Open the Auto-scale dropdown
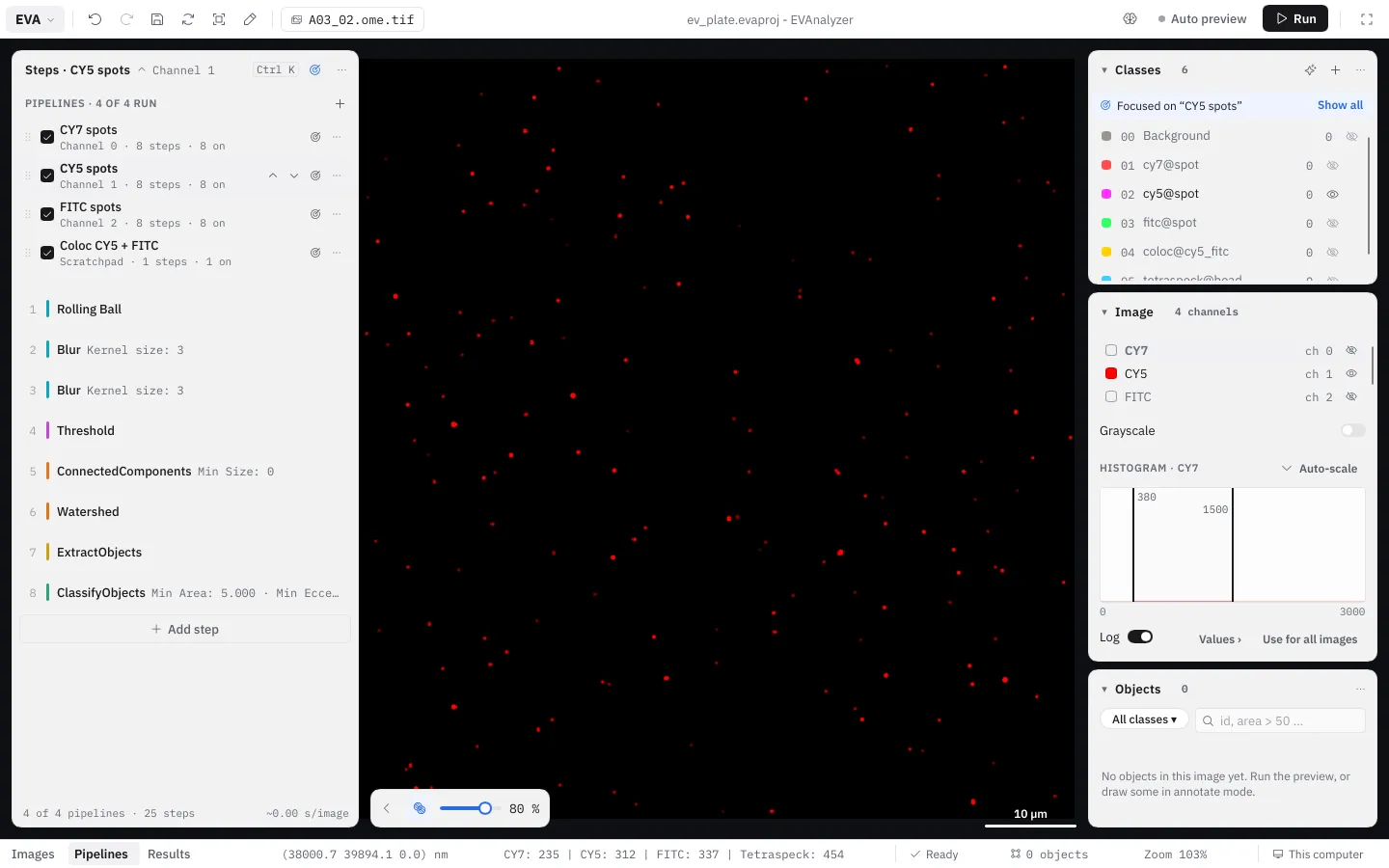This screenshot has width=1389, height=868. [1319, 469]
